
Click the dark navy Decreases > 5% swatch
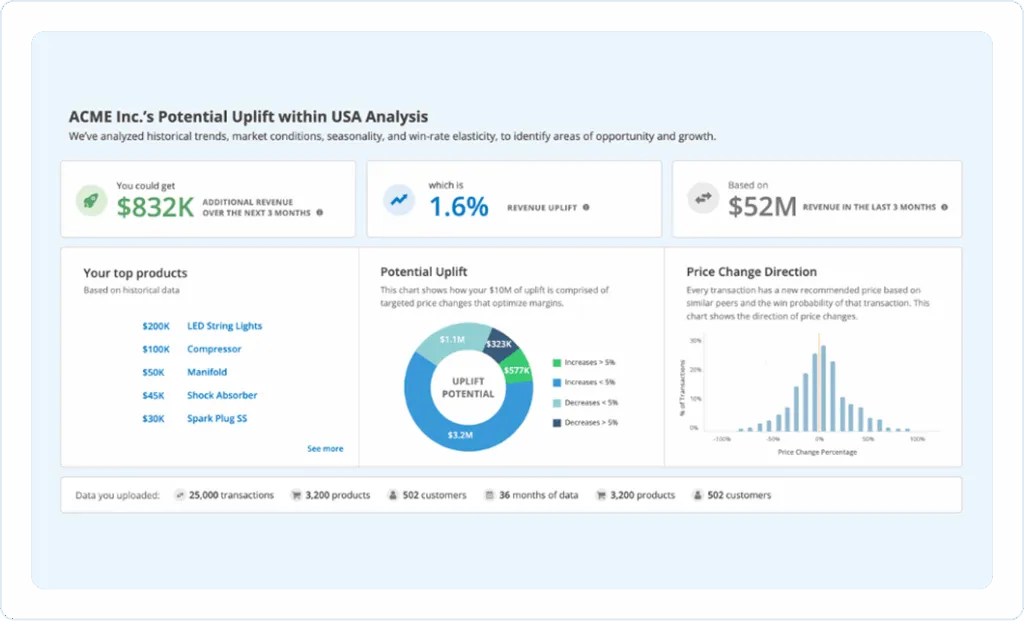point(557,423)
